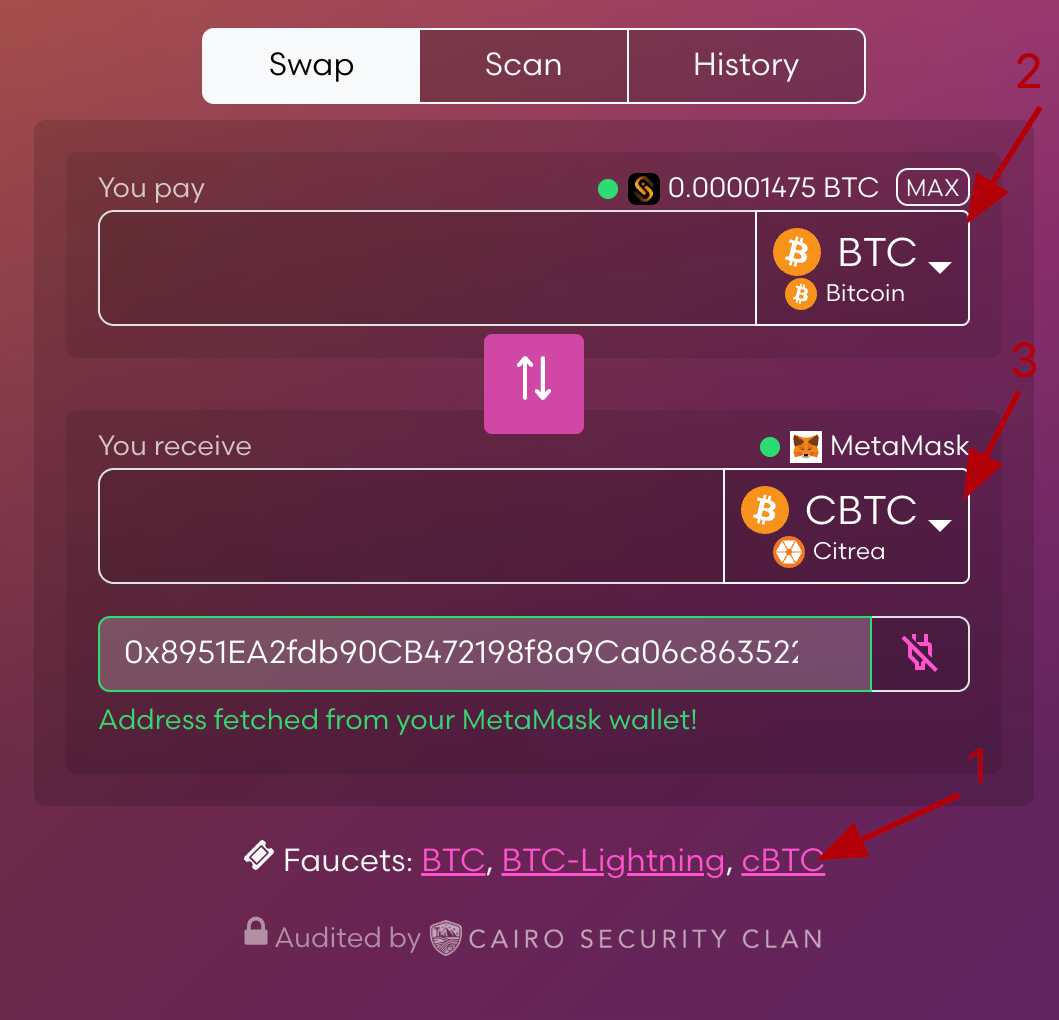Follow the cBTC faucet link
The width and height of the screenshot is (1059, 1020).
(x=783, y=860)
